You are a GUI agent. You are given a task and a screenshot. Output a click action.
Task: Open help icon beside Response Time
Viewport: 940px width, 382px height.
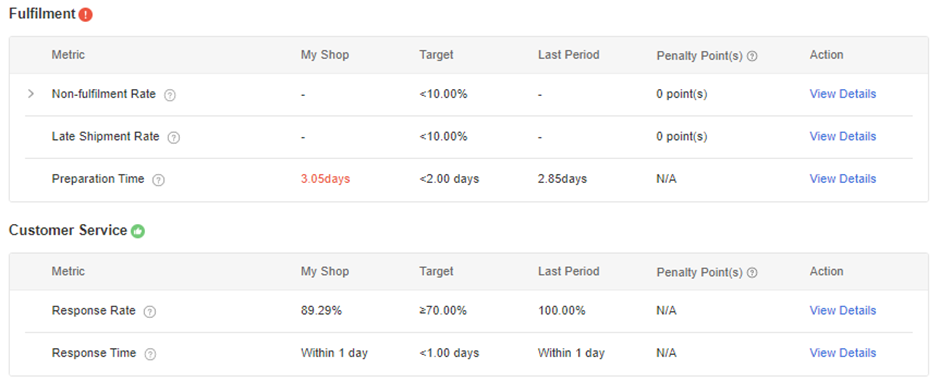tap(150, 354)
